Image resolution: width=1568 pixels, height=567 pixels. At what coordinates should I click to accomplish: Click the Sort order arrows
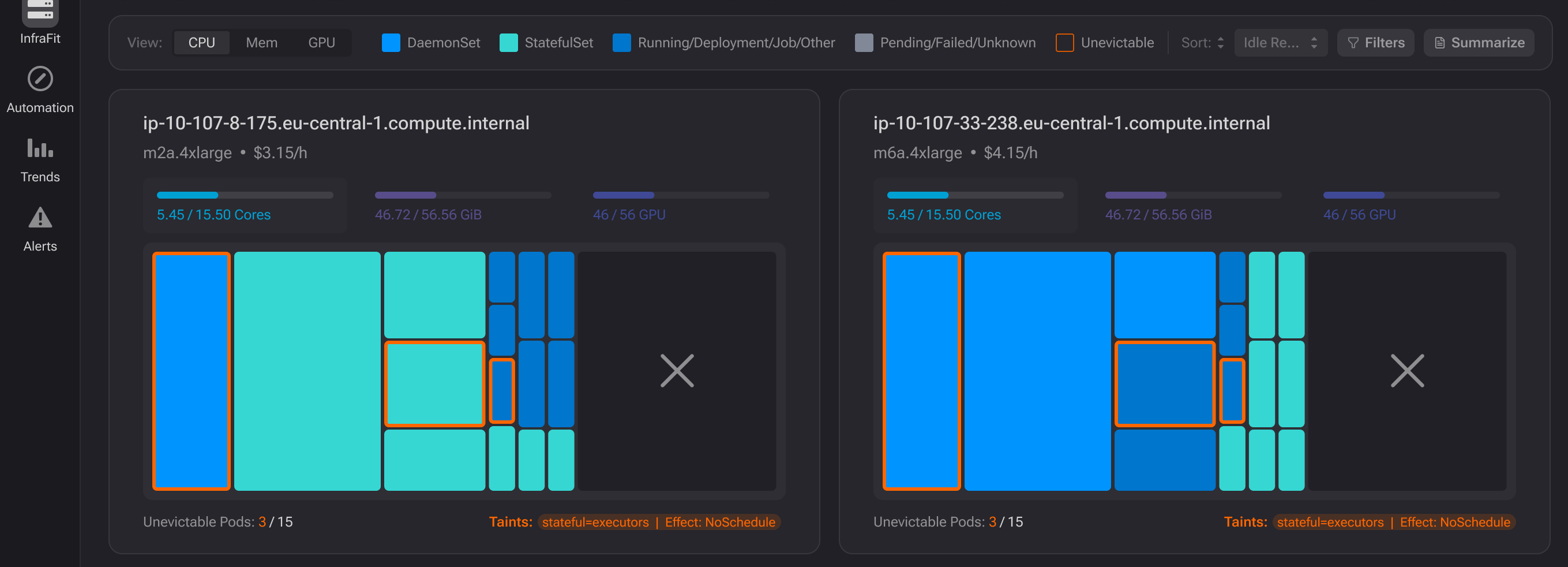point(1221,43)
